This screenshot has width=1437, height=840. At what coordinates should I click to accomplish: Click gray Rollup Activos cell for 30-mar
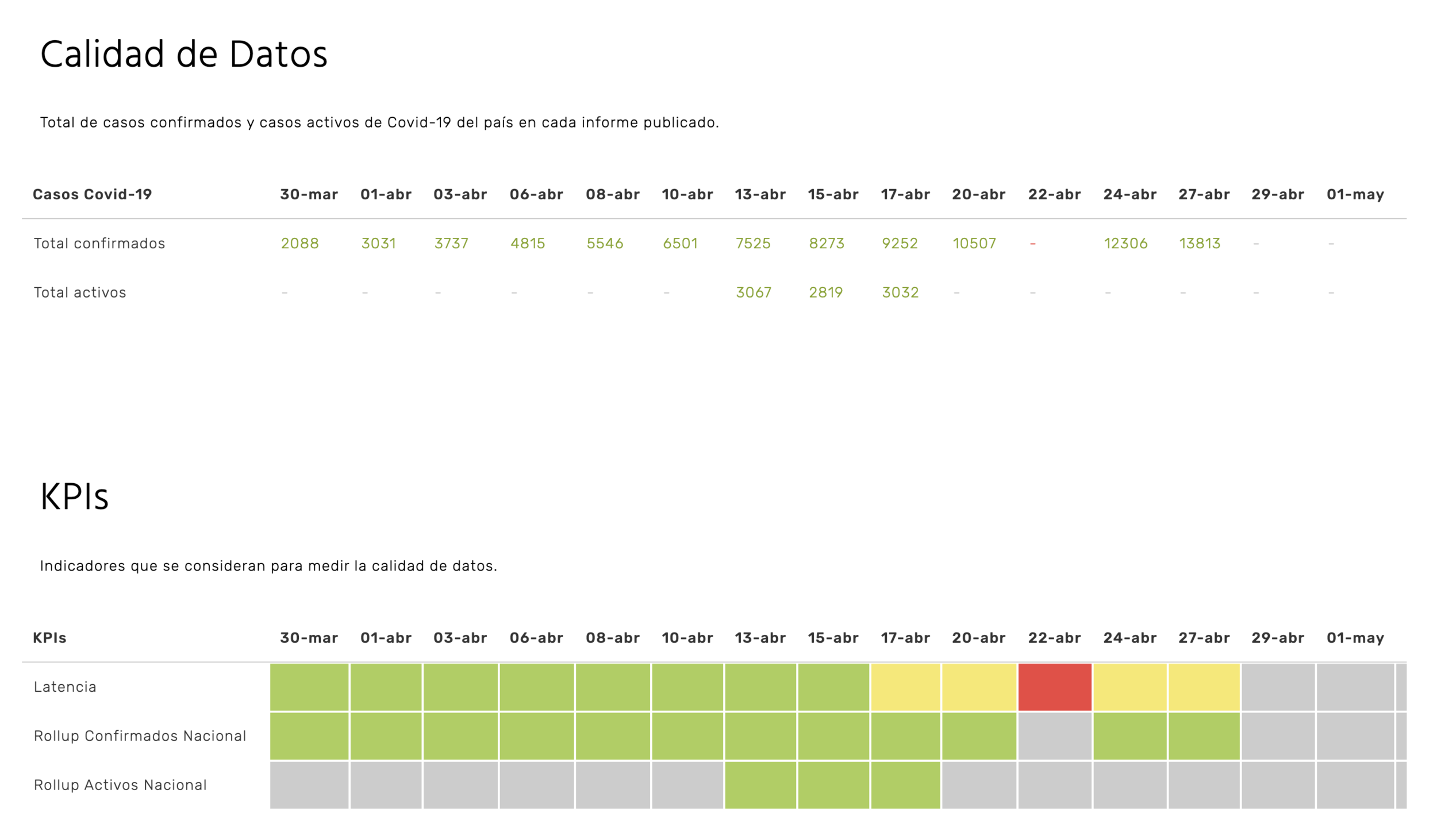(x=309, y=785)
